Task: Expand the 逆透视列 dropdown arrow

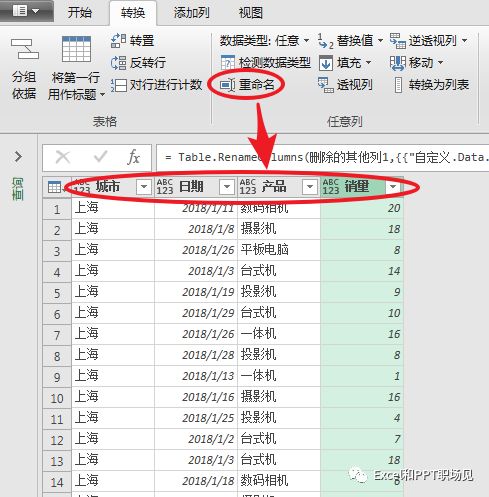Action: point(465,41)
